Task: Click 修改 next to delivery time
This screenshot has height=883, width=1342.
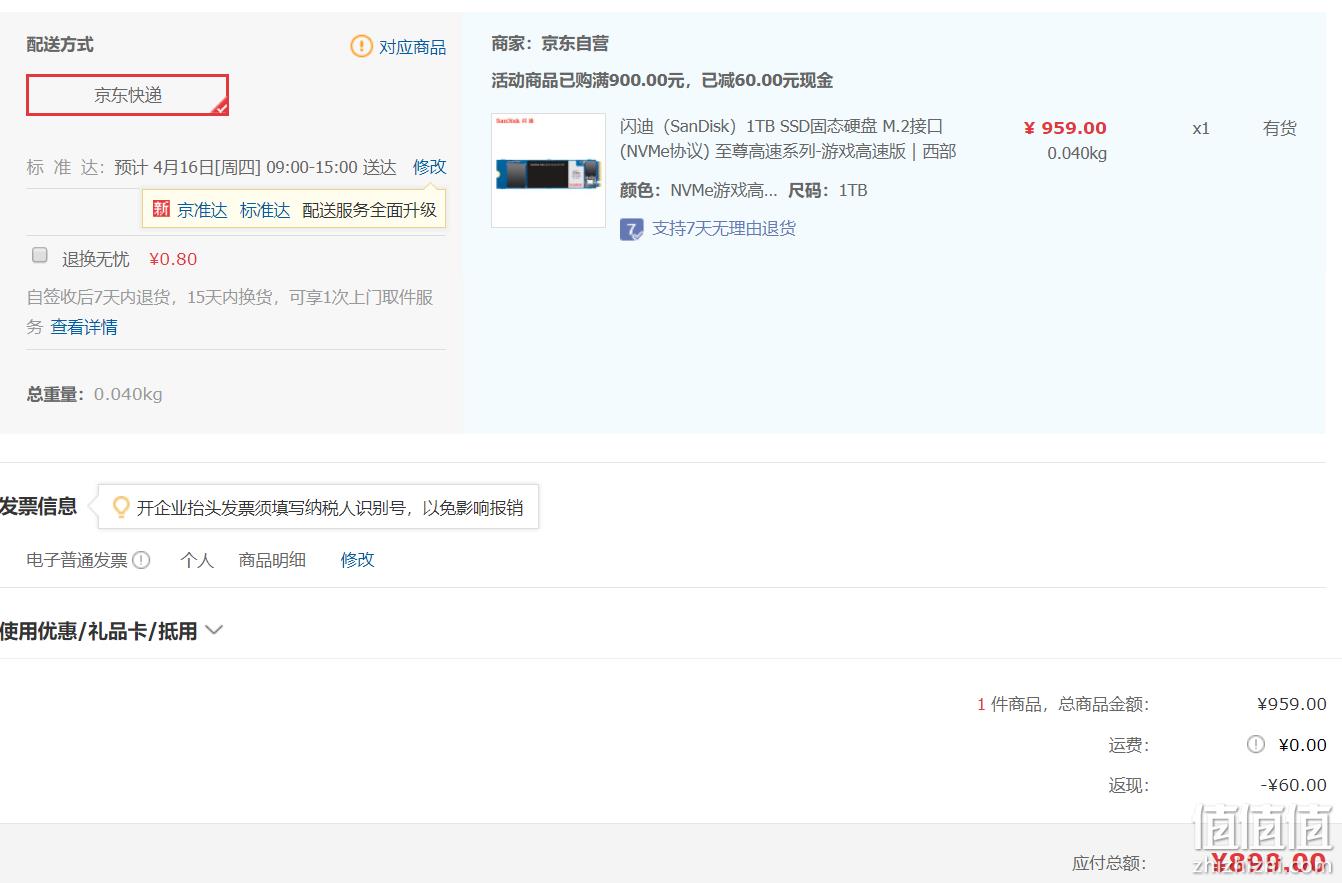Action: (x=429, y=167)
